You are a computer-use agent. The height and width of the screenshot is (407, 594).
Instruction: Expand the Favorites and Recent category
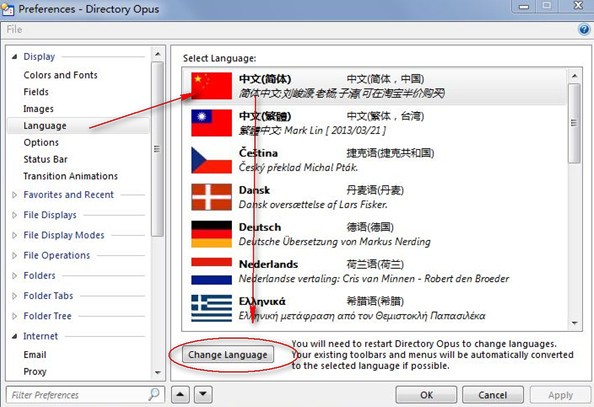click(x=14, y=195)
